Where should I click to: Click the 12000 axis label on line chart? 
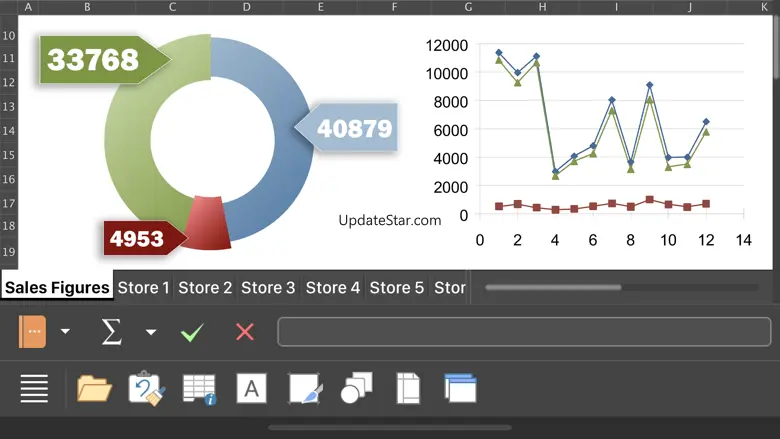coord(447,45)
